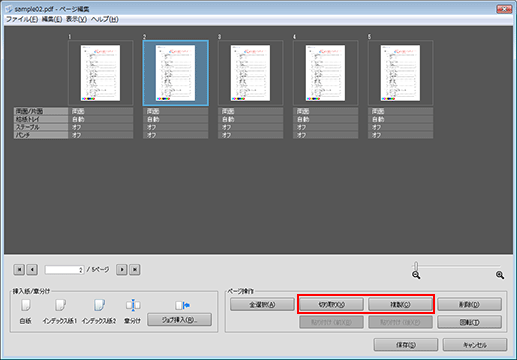The height and width of the screenshot is (360, 517).
Task: Click the キャンセル button
Action: click(475, 345)
